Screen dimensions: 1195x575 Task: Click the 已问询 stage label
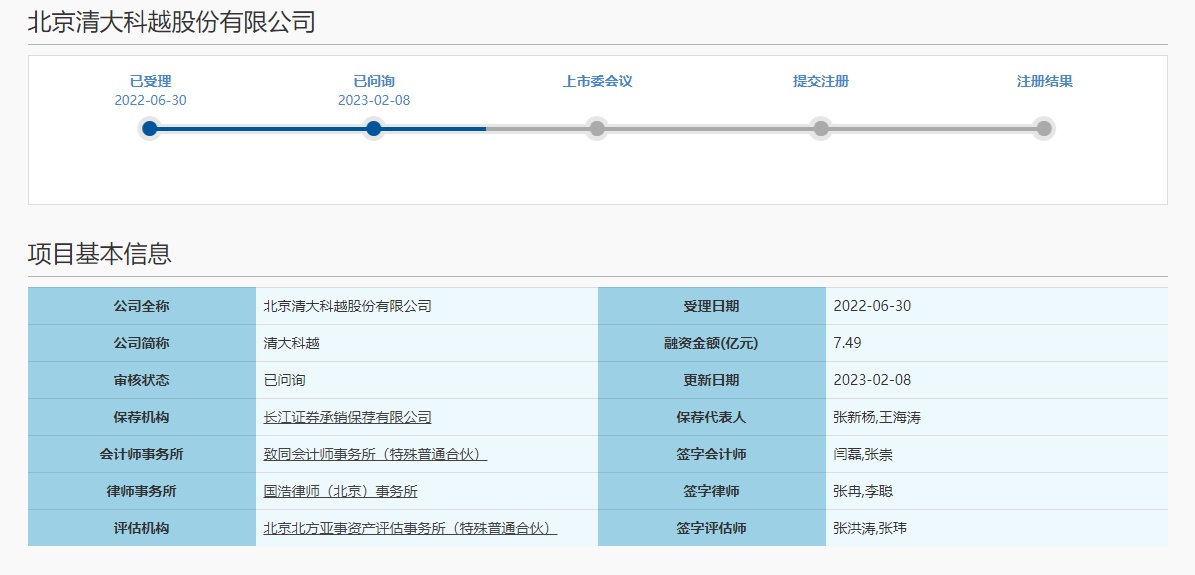click(x=374, y=81)
